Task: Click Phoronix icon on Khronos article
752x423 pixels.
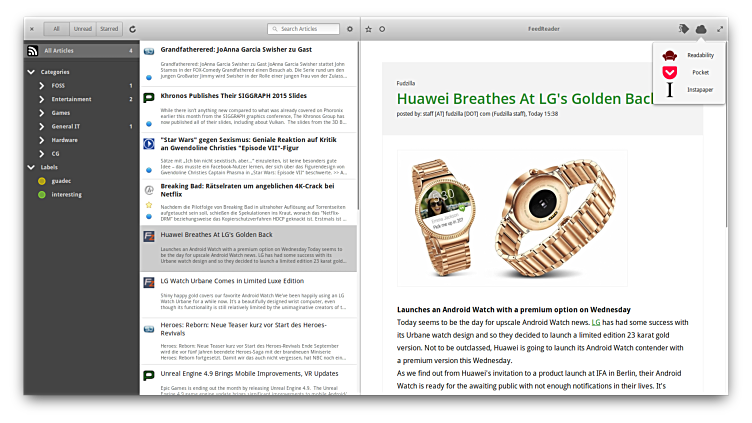Action: (149, 97)
